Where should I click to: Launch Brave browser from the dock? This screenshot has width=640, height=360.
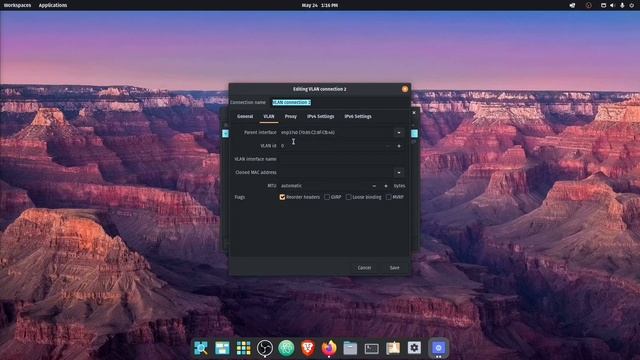click(308, 348)
